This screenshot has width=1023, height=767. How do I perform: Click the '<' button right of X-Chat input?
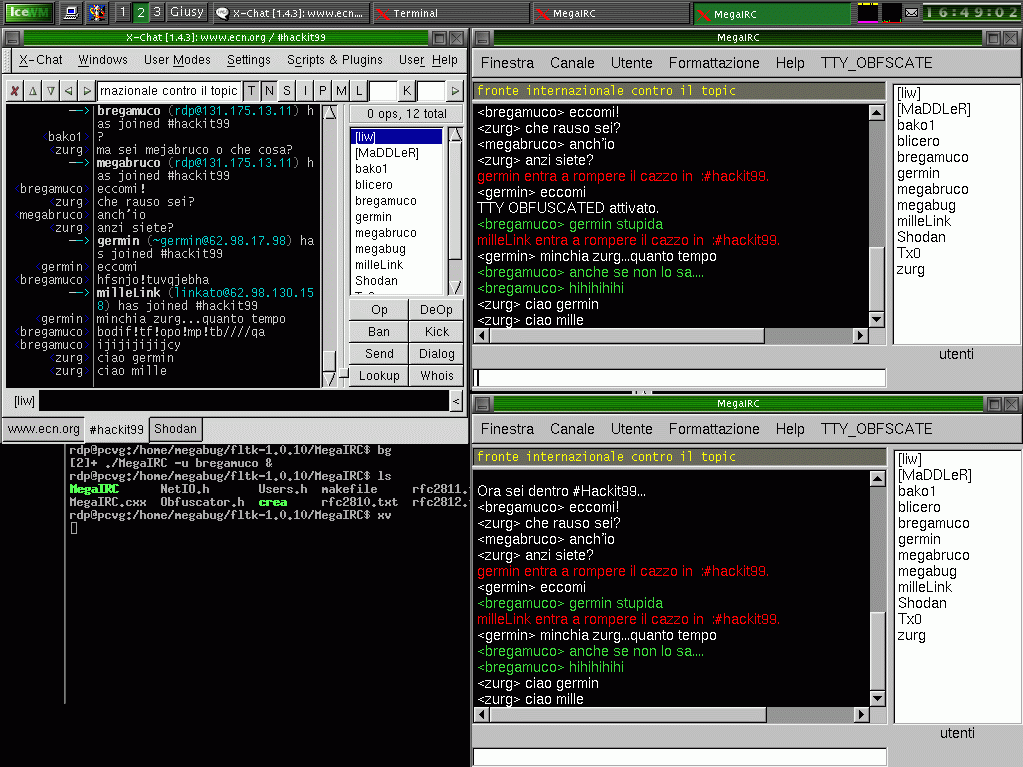point(456,400)
